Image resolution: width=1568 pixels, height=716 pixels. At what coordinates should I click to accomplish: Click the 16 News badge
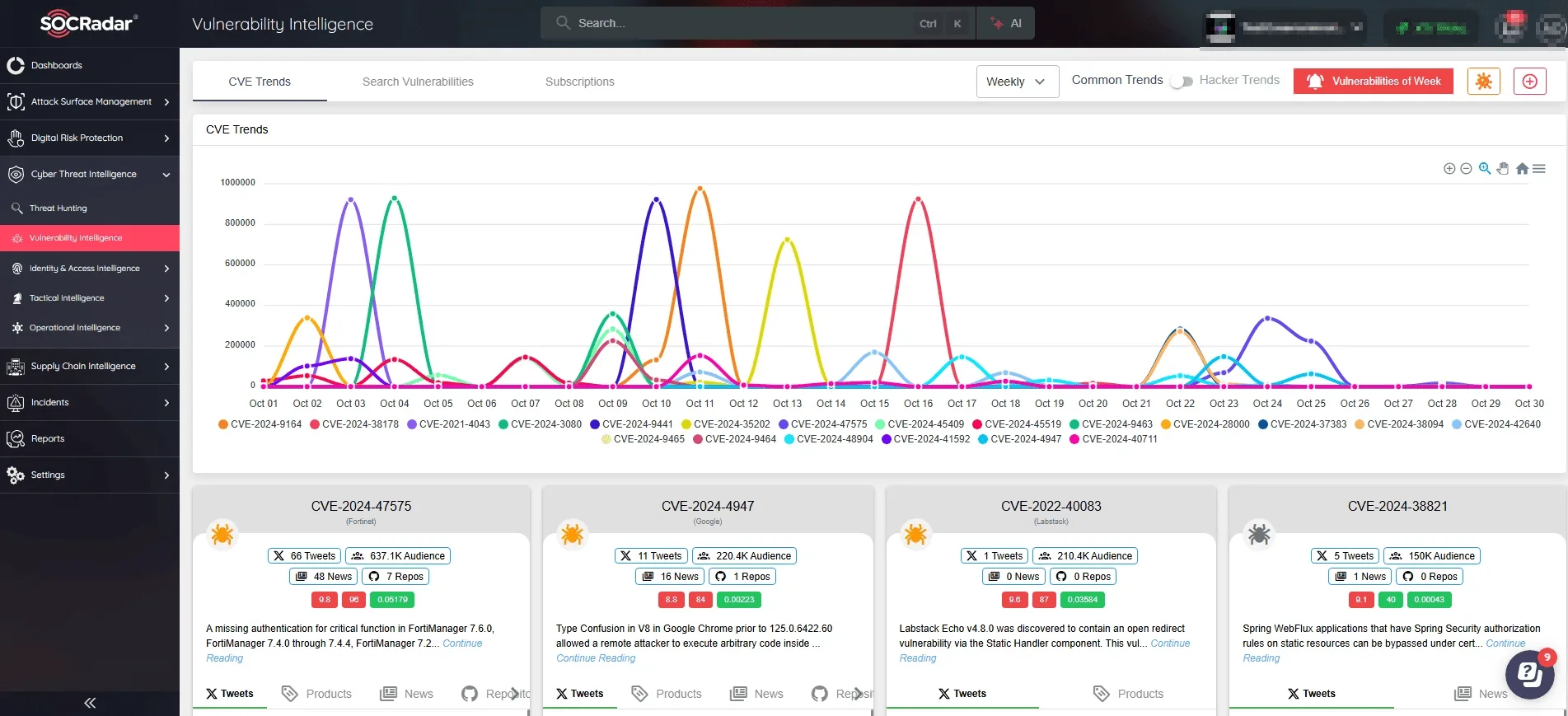point(670,577)
